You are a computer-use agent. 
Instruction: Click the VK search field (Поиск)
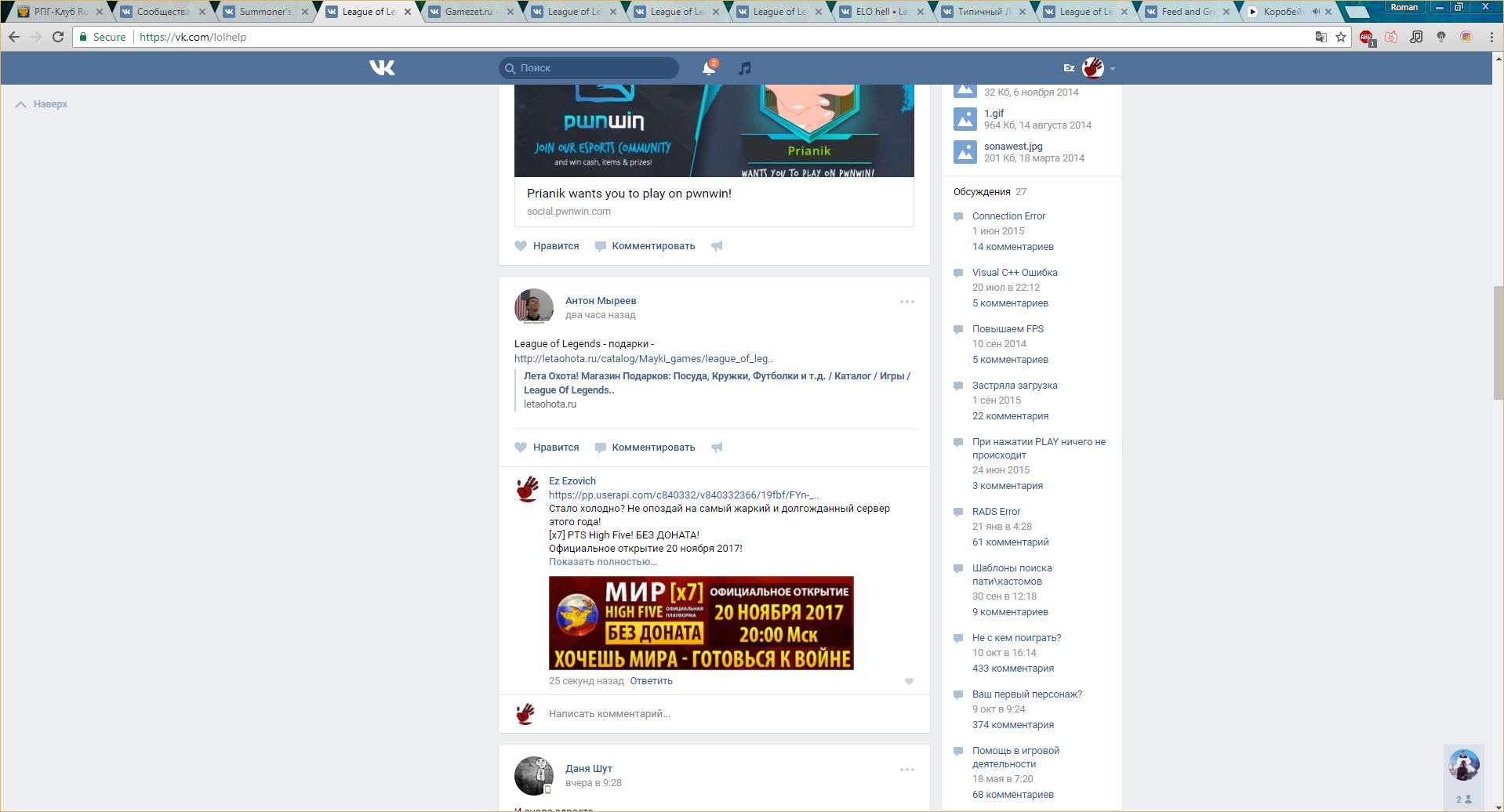click(589, 68)
